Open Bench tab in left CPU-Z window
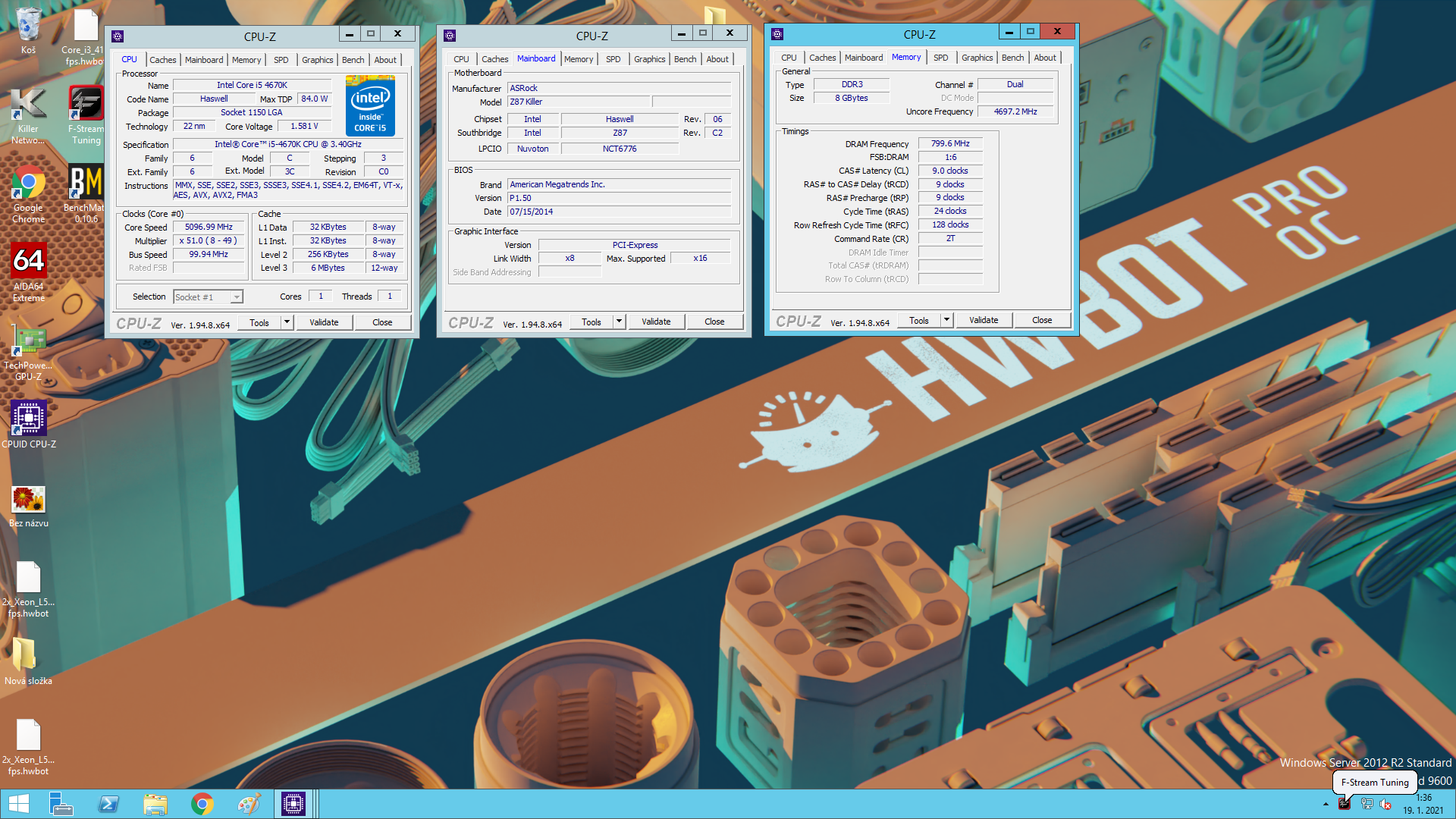This screenshot has width=1456, height=819. coord(353,60)
